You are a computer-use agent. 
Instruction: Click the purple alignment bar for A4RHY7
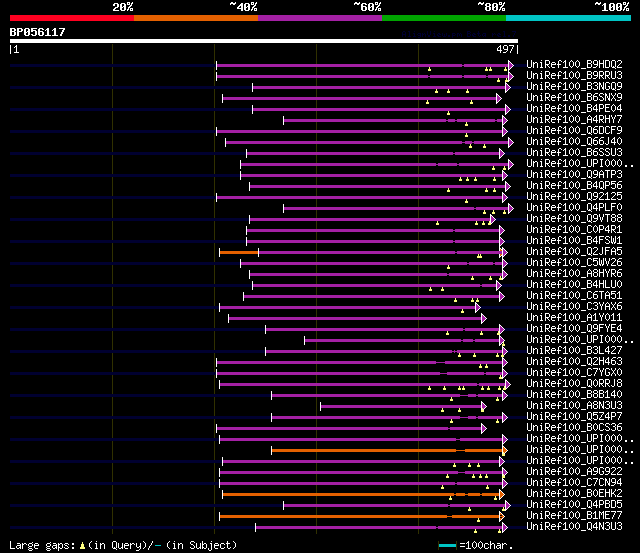[x=394, y=120]
